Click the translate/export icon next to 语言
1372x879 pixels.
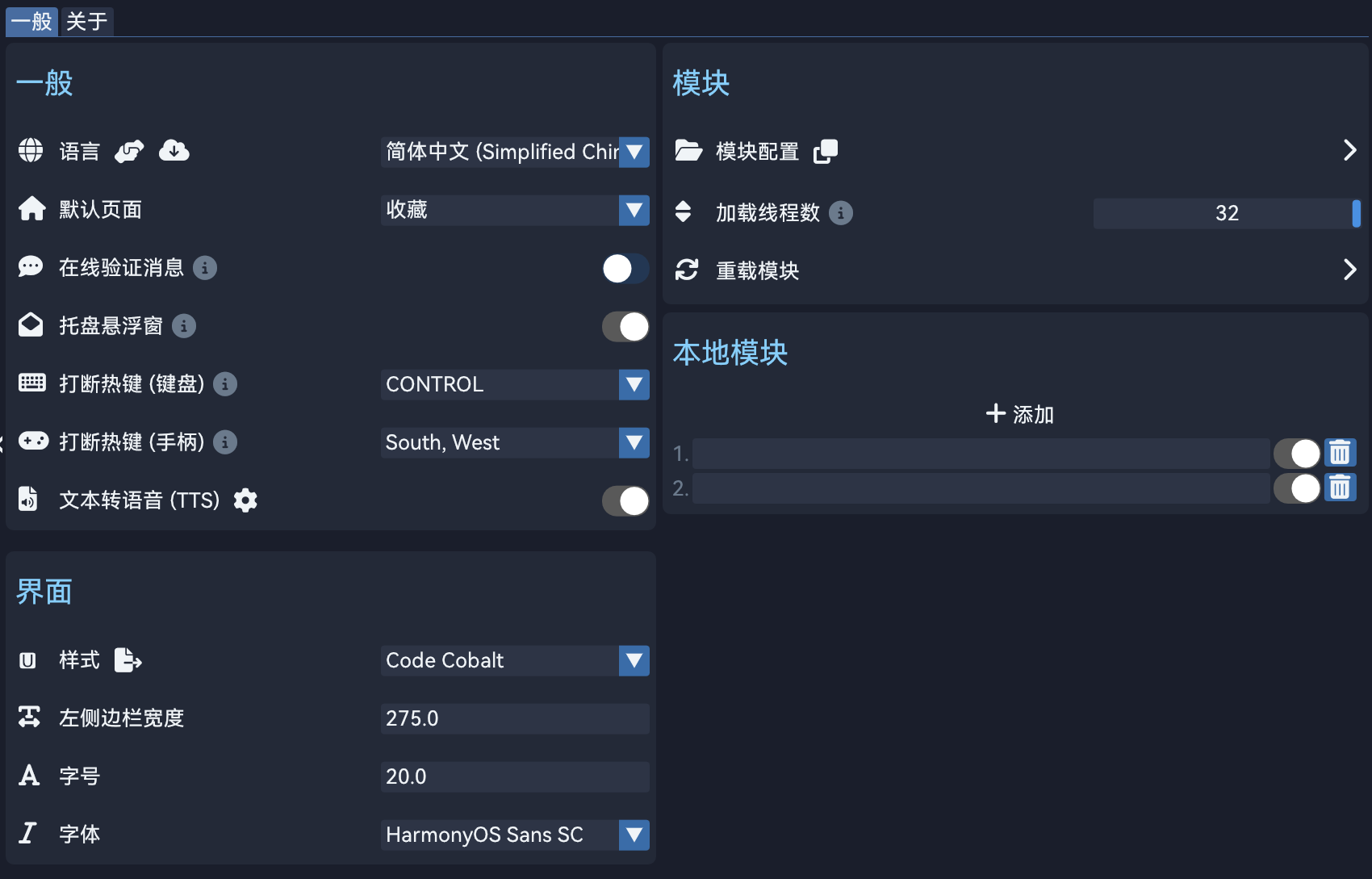click(x=129, y=150)
